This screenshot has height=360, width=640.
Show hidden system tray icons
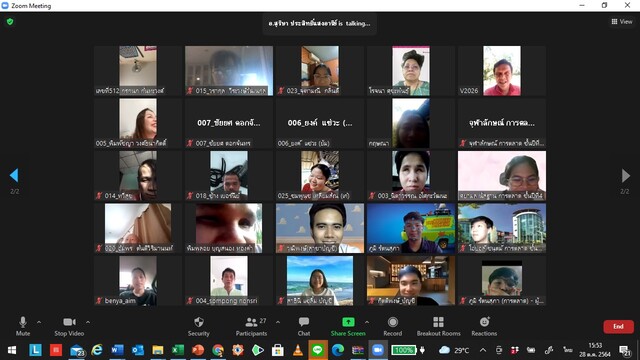point(483,350)
